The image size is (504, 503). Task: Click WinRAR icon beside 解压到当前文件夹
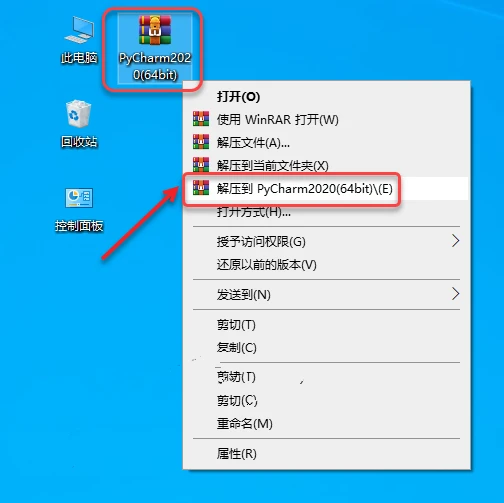(201, 165)
